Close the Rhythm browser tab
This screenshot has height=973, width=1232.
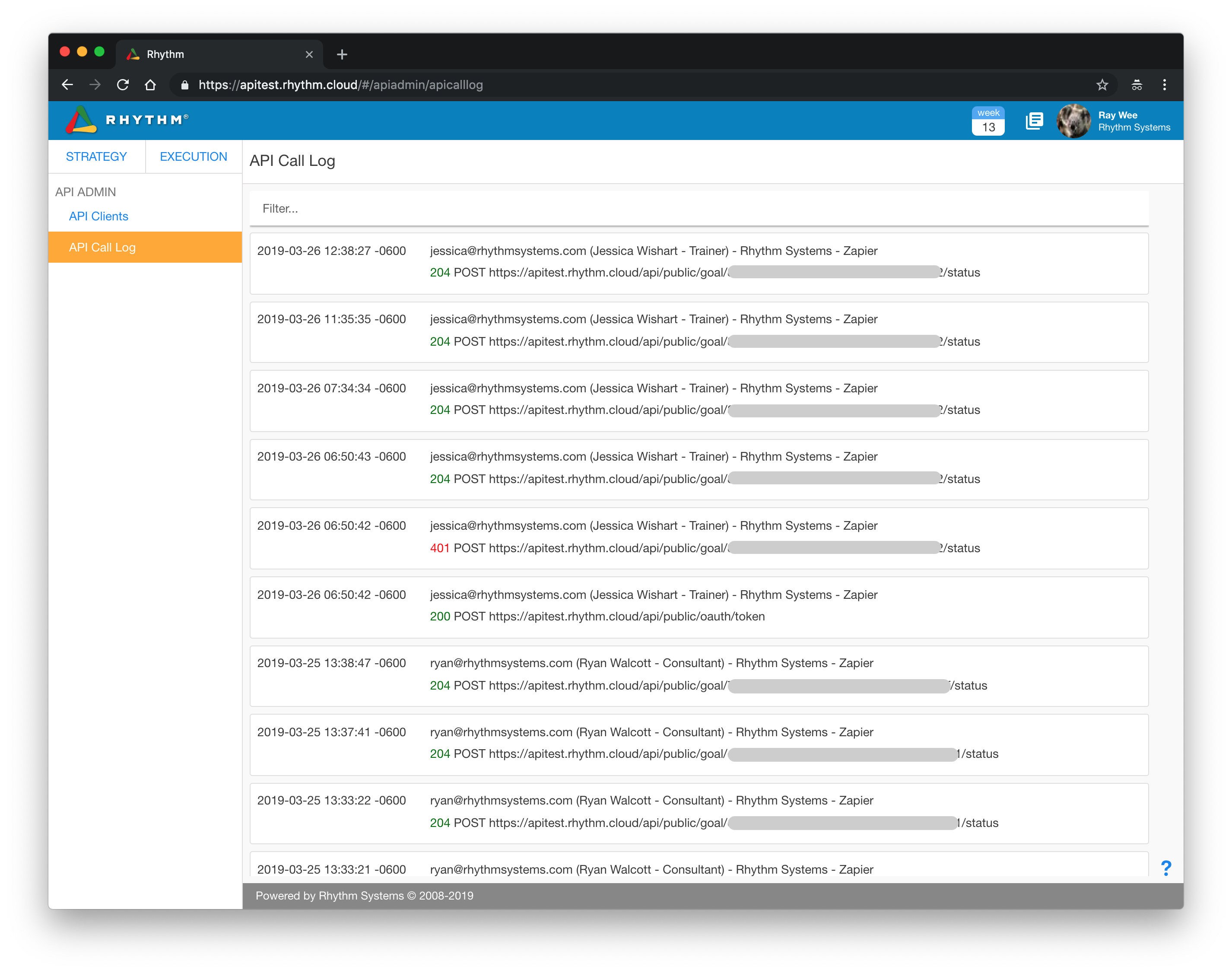point(309,55)
